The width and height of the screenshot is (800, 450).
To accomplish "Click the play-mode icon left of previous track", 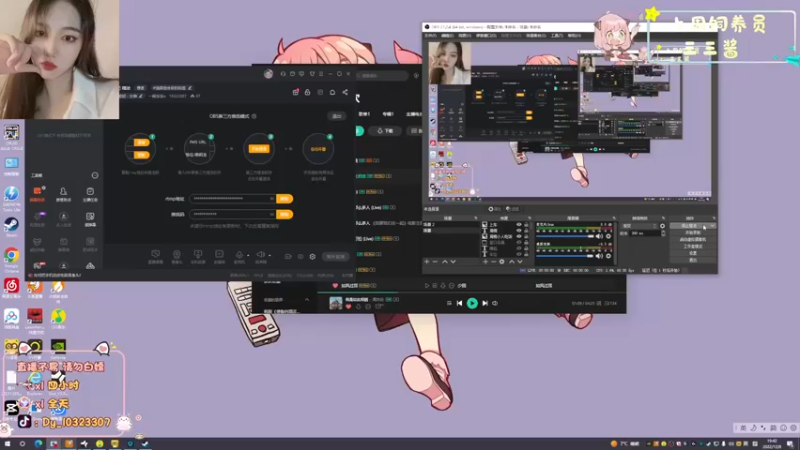I will click(x=449, y=303).
